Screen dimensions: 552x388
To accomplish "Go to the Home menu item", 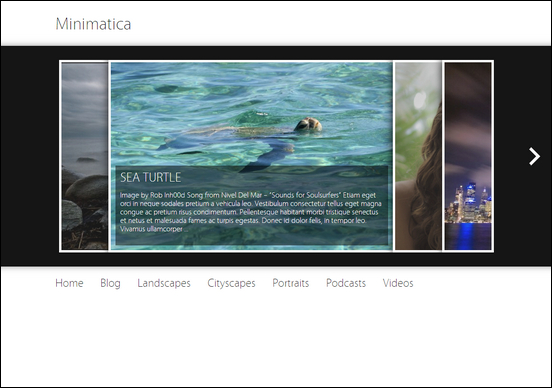I will point(69,283).
